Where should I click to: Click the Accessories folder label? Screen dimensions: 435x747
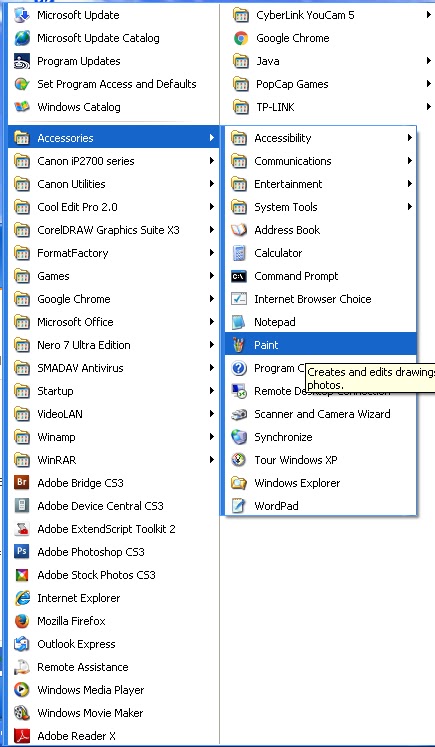(65, 138)
